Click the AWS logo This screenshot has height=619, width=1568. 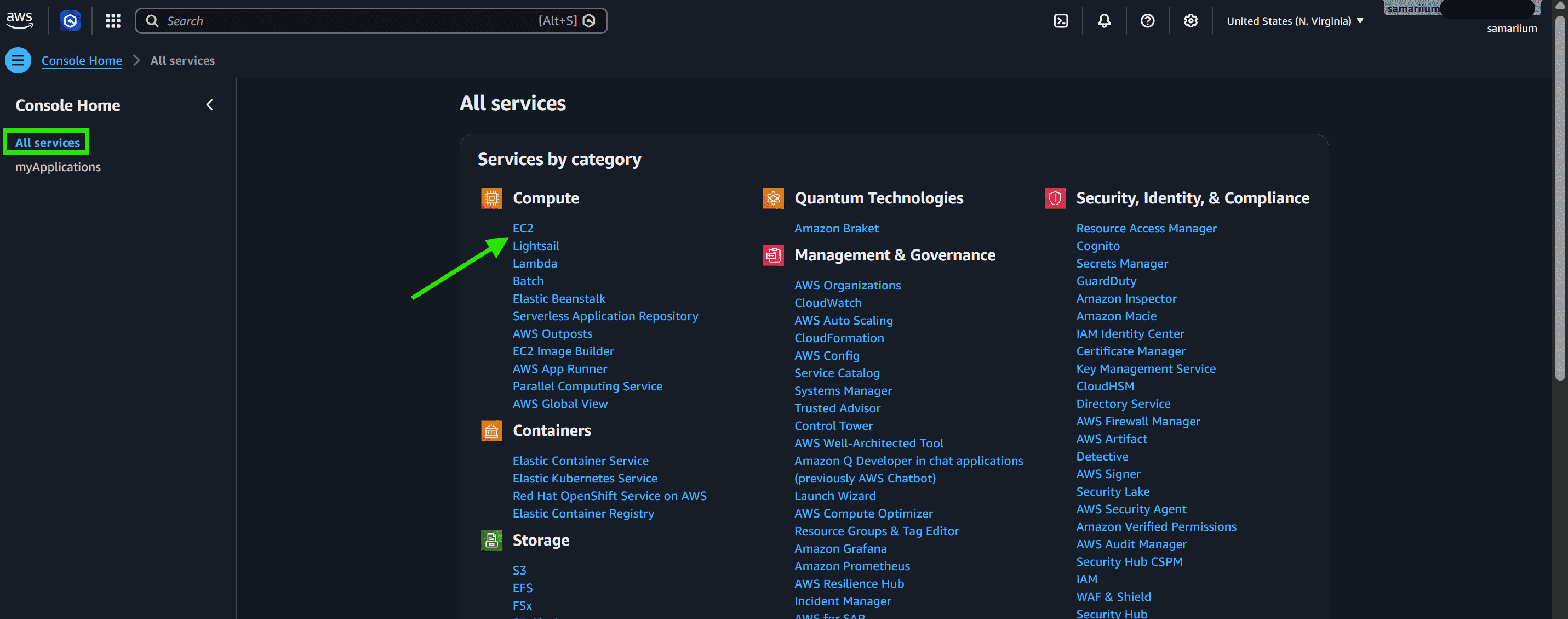click(x=20, y=21)
